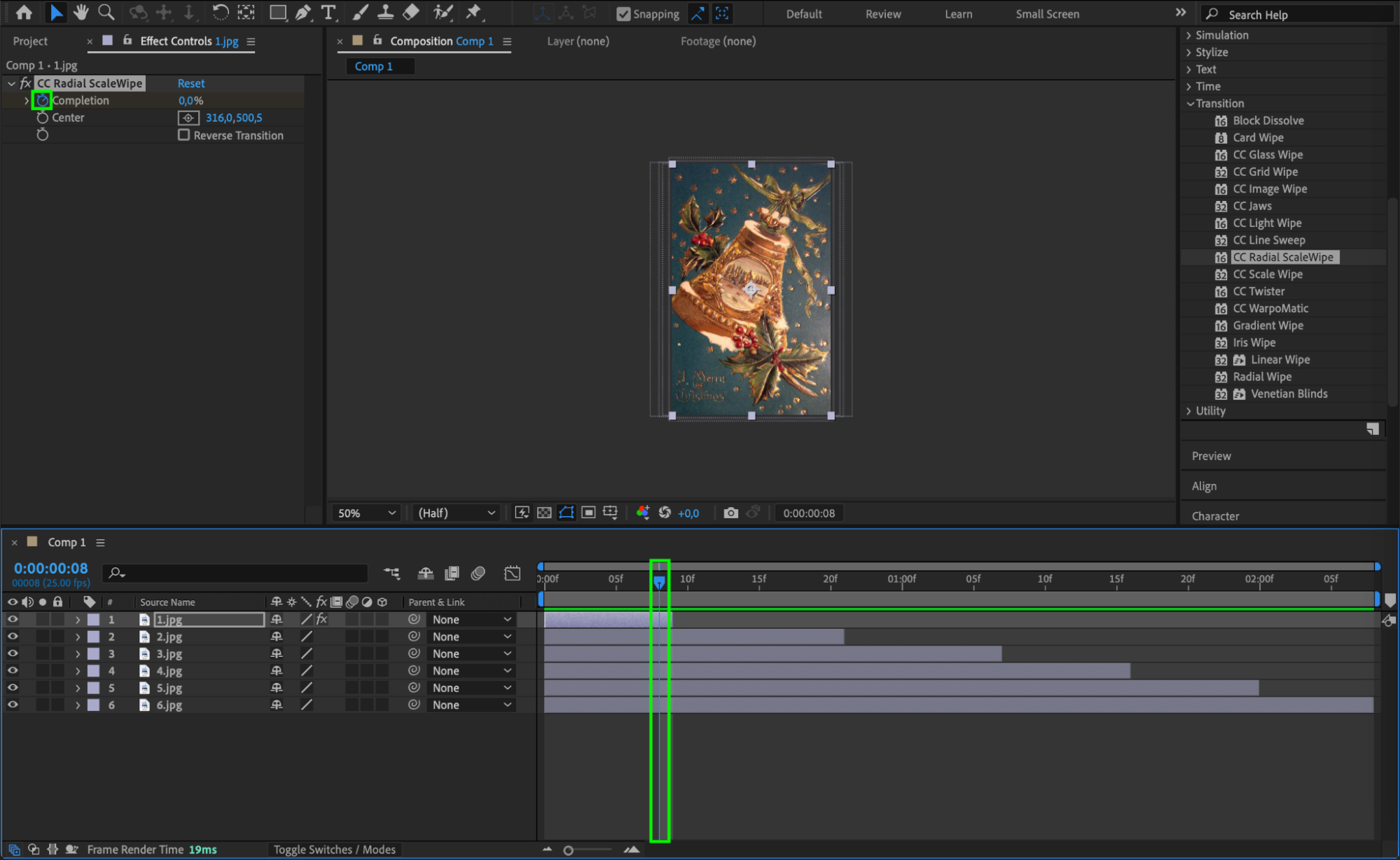
Task: Select the Type tool
Action: click(328, 13)
